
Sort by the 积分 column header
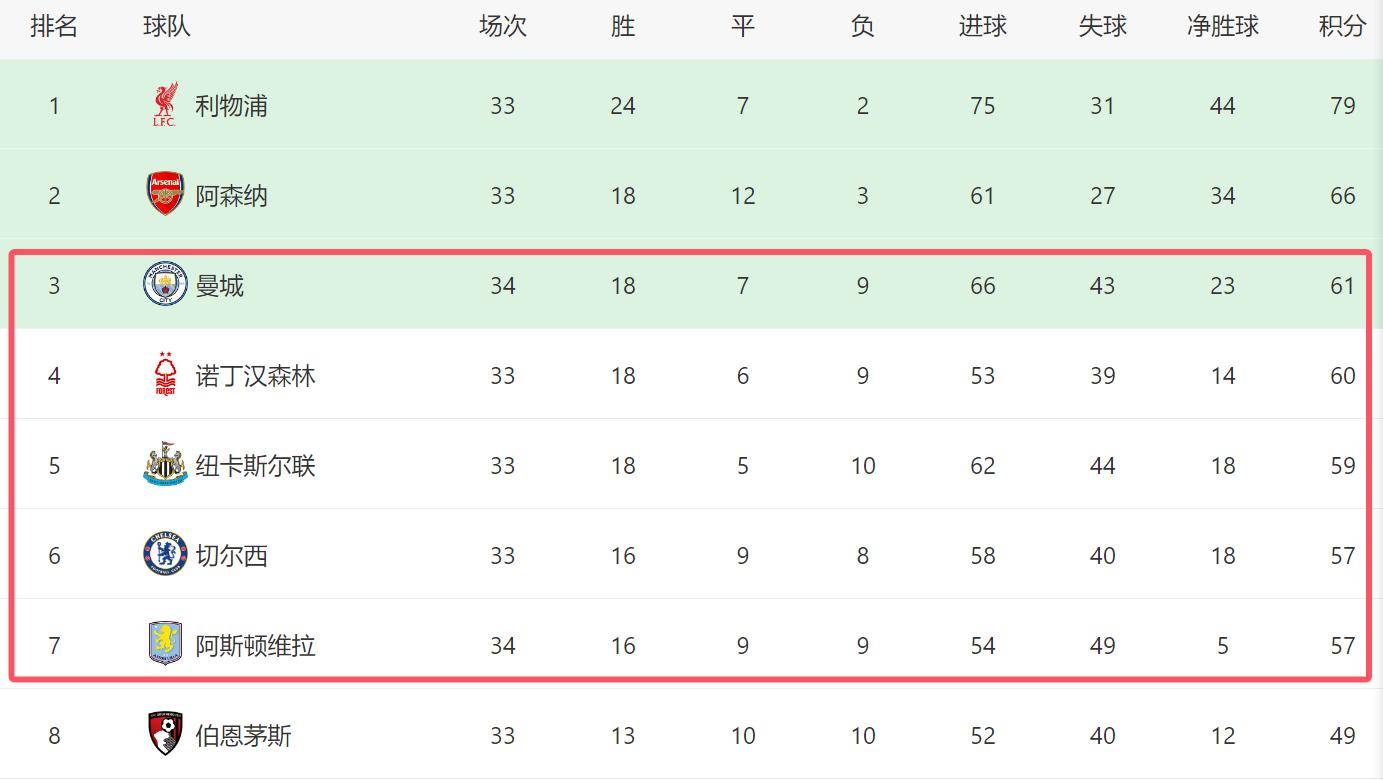(1342, 26)
